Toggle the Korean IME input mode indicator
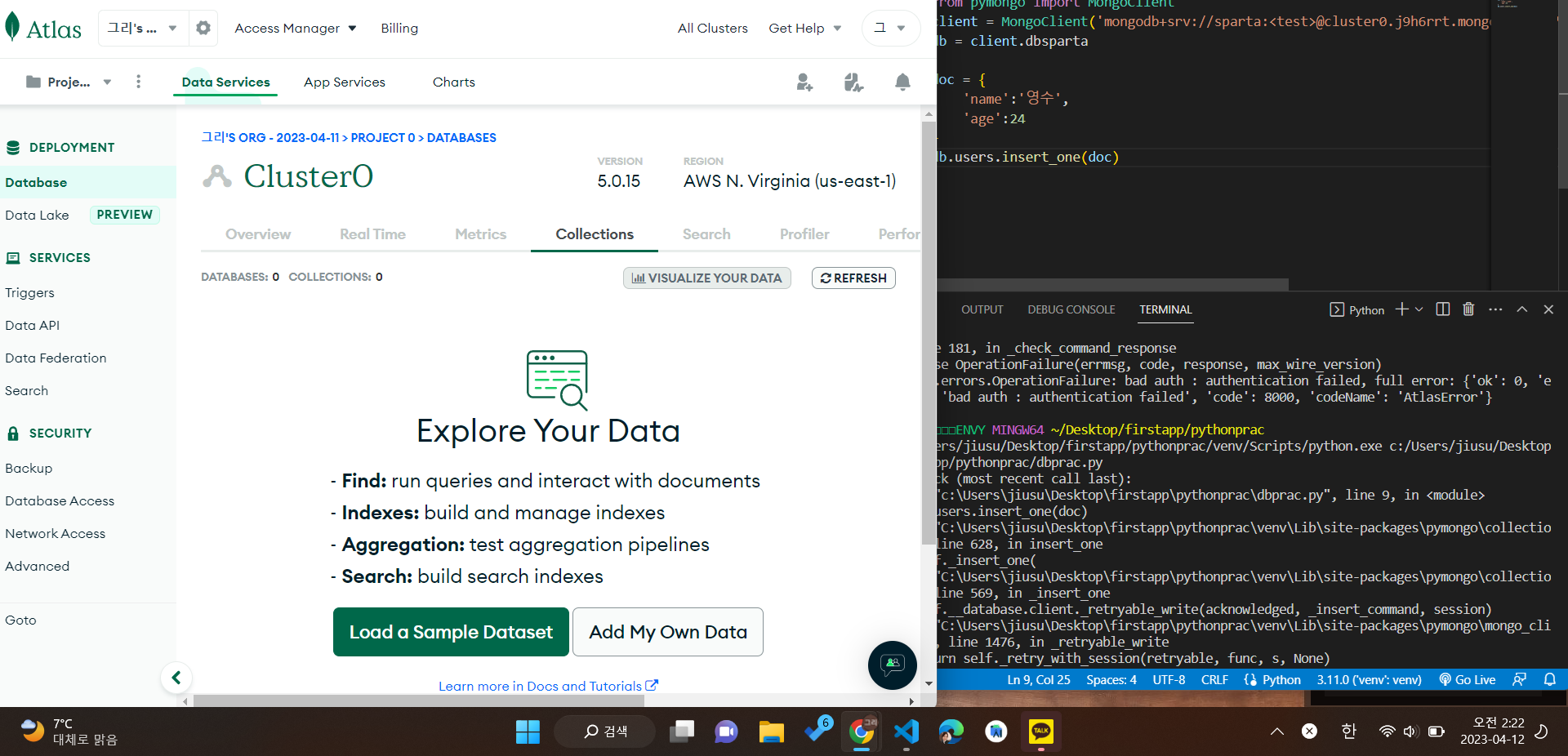1568x756 pixels. (1348, 732)
